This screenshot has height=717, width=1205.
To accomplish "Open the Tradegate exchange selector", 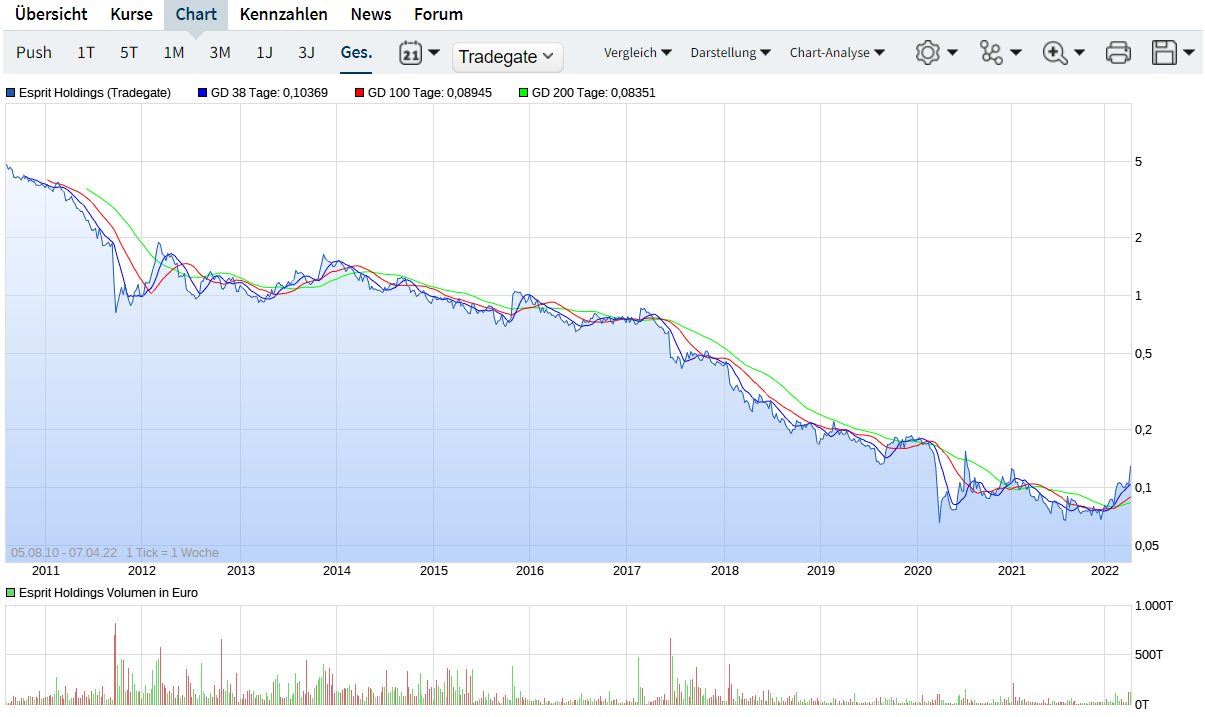I will point(507,57).
